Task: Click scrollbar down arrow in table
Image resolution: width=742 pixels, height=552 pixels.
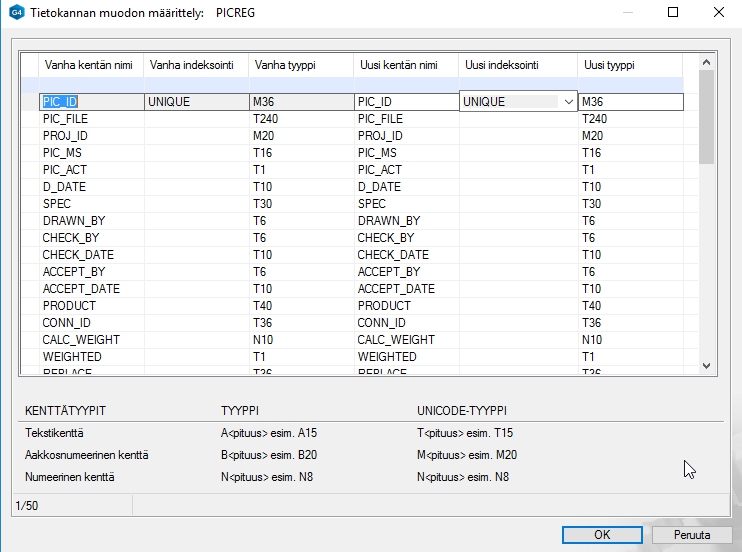Action: coord(706,366)
